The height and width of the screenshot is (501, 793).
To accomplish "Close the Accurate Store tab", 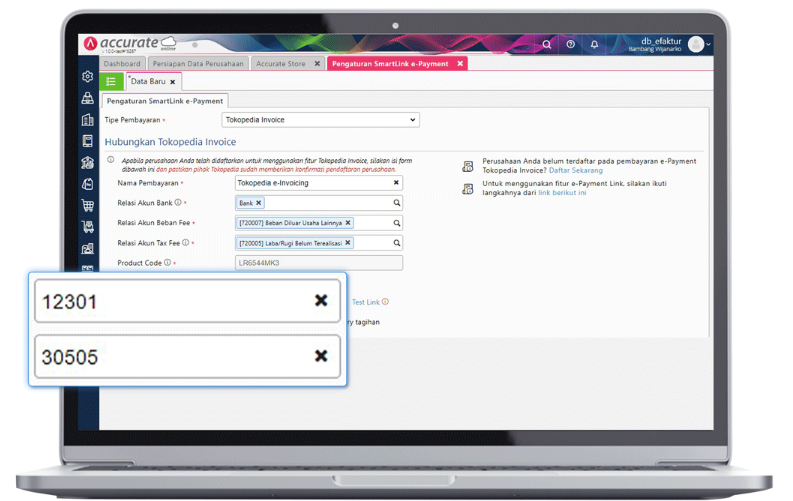I will pyautogui.click(x=317, y=64).
